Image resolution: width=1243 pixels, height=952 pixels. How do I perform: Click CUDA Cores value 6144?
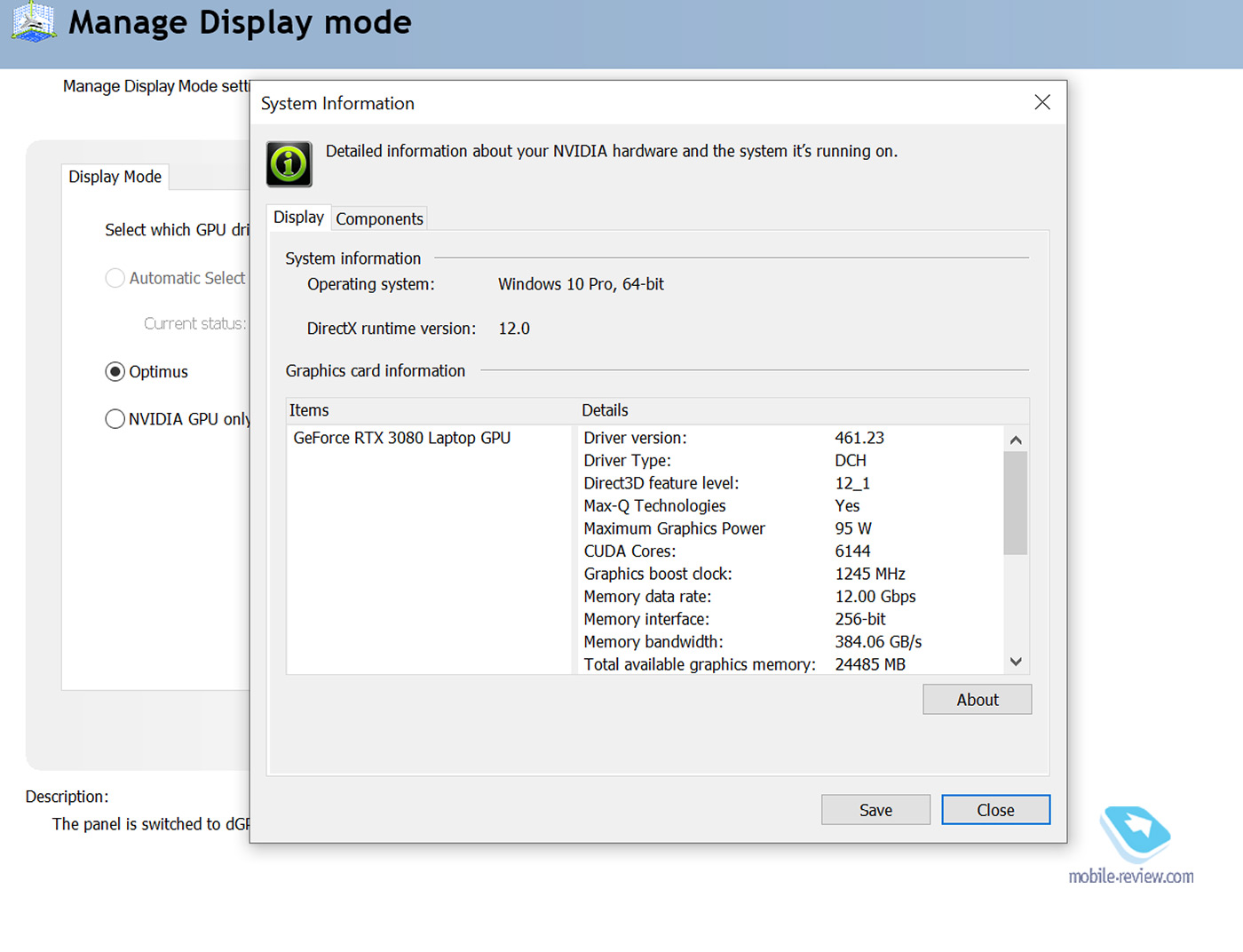tap(852, 551)
